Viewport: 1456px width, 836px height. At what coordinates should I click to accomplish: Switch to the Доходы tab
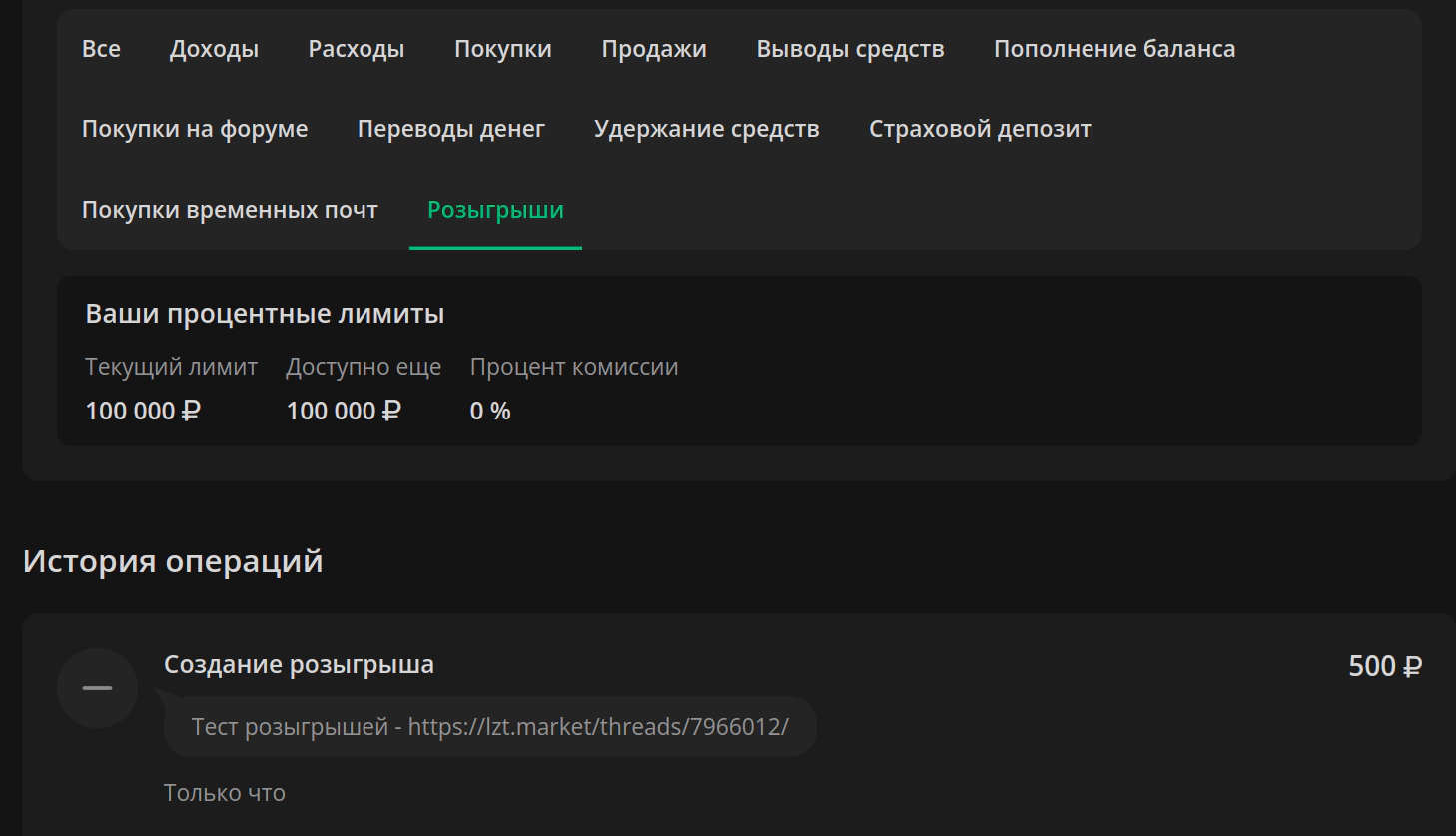(214, 49)
